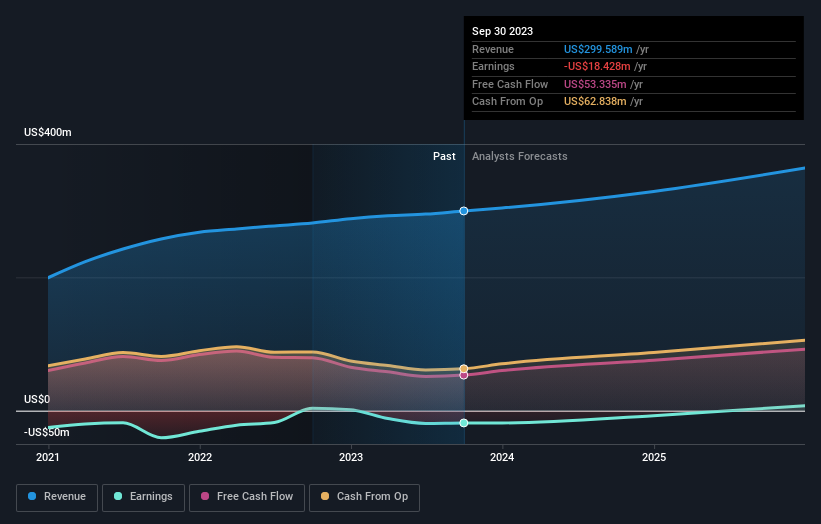The width and height of the screenshot is (821, 524).
Task: Toggle the Earnings legend button
Action: coord(143,497)
